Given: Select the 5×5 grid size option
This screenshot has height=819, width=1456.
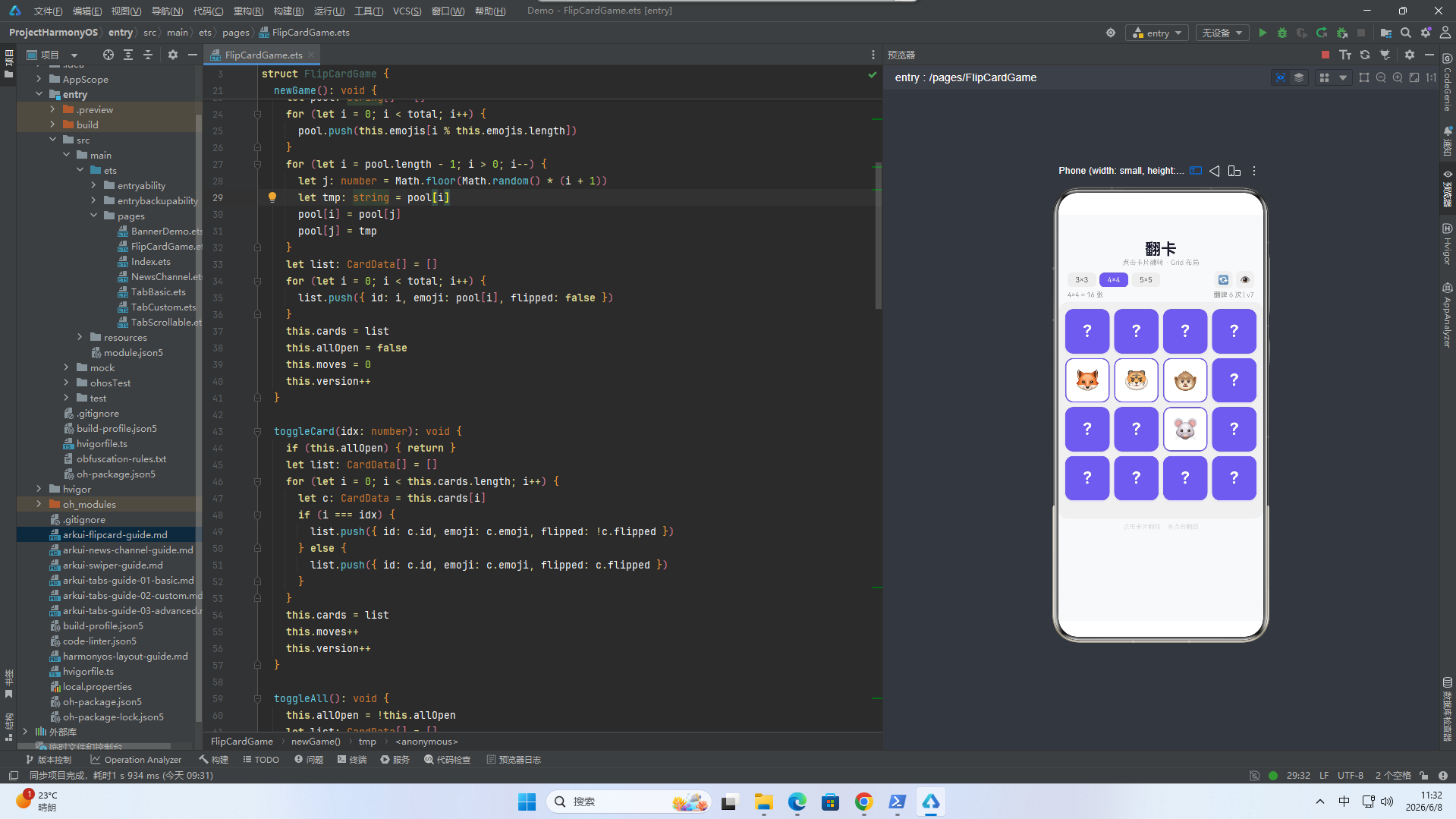Looking at the screenshot, I should [x=1146, y=280].
